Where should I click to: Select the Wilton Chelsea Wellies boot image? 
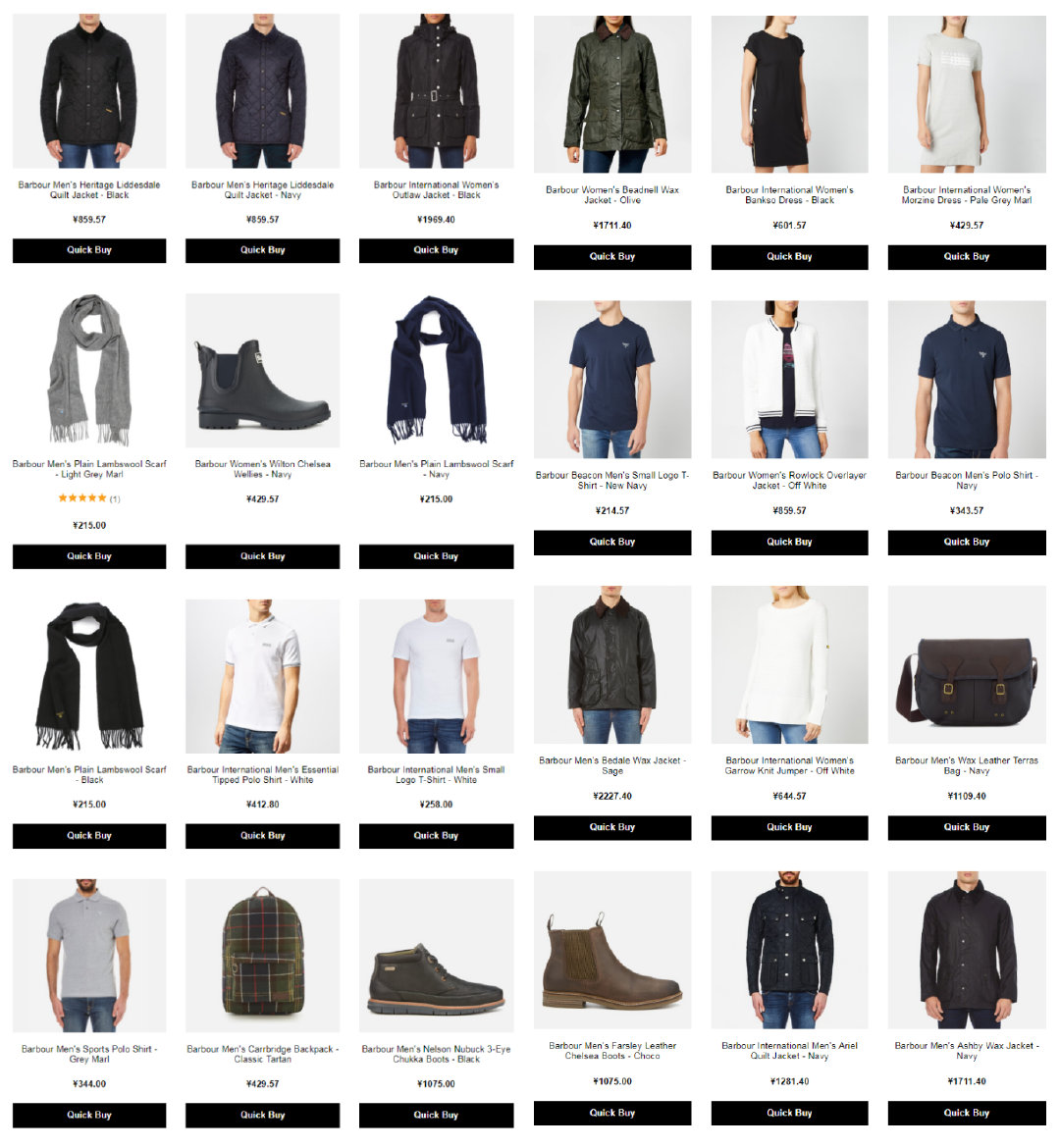pyautogui.click(x=262, y=371)
